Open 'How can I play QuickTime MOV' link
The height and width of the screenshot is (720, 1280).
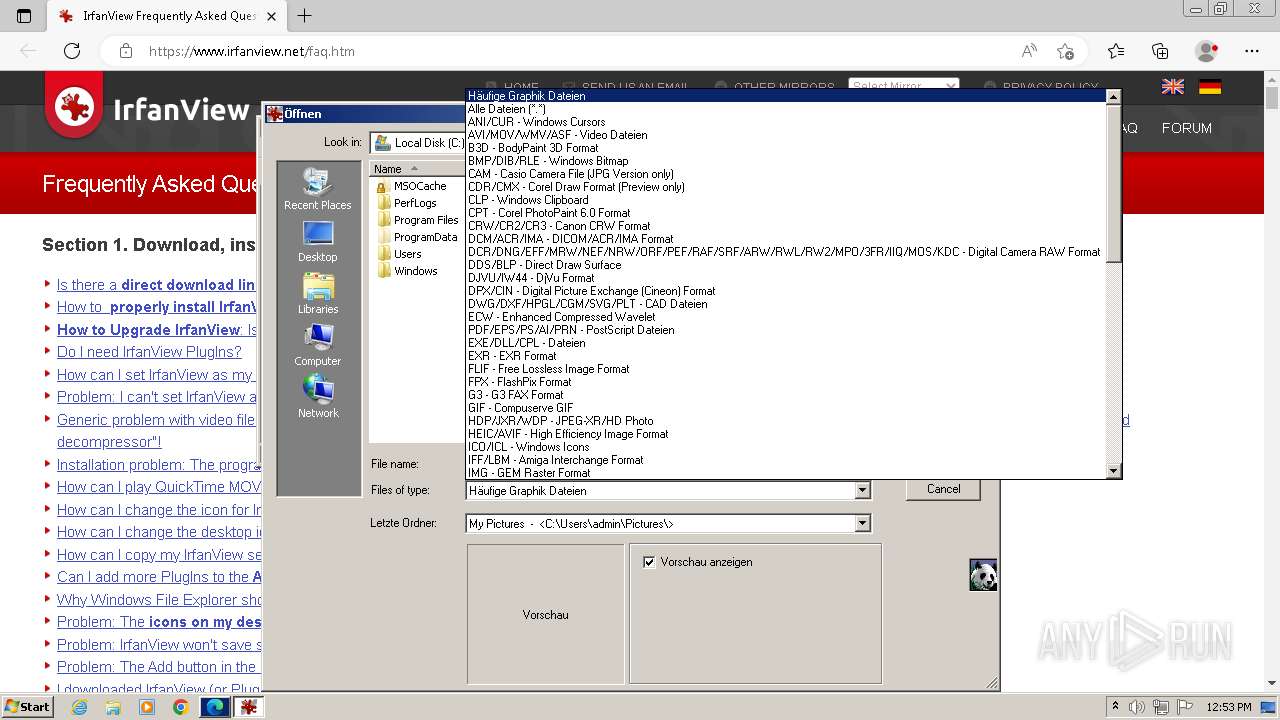(x=159, y=487)
